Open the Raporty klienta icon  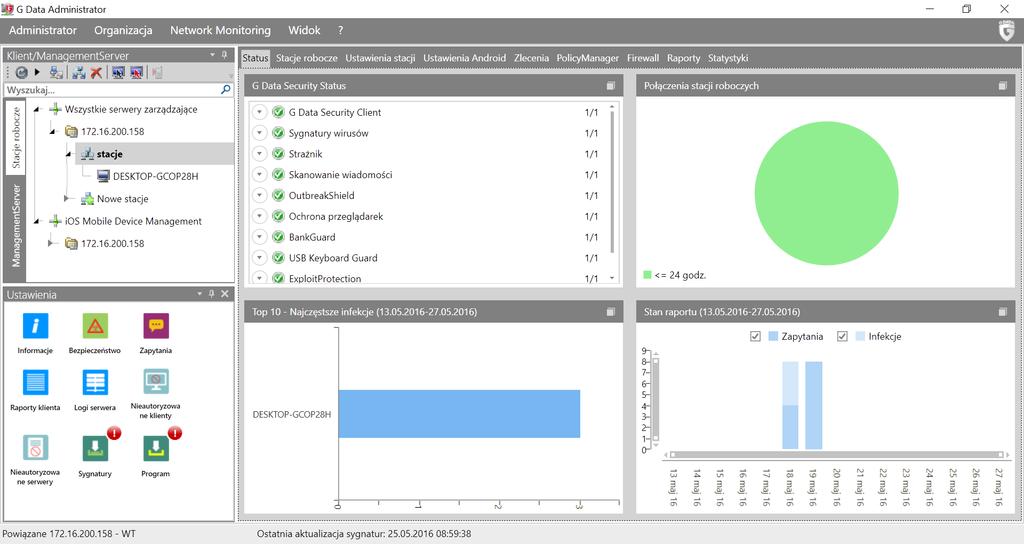point(35,382)
